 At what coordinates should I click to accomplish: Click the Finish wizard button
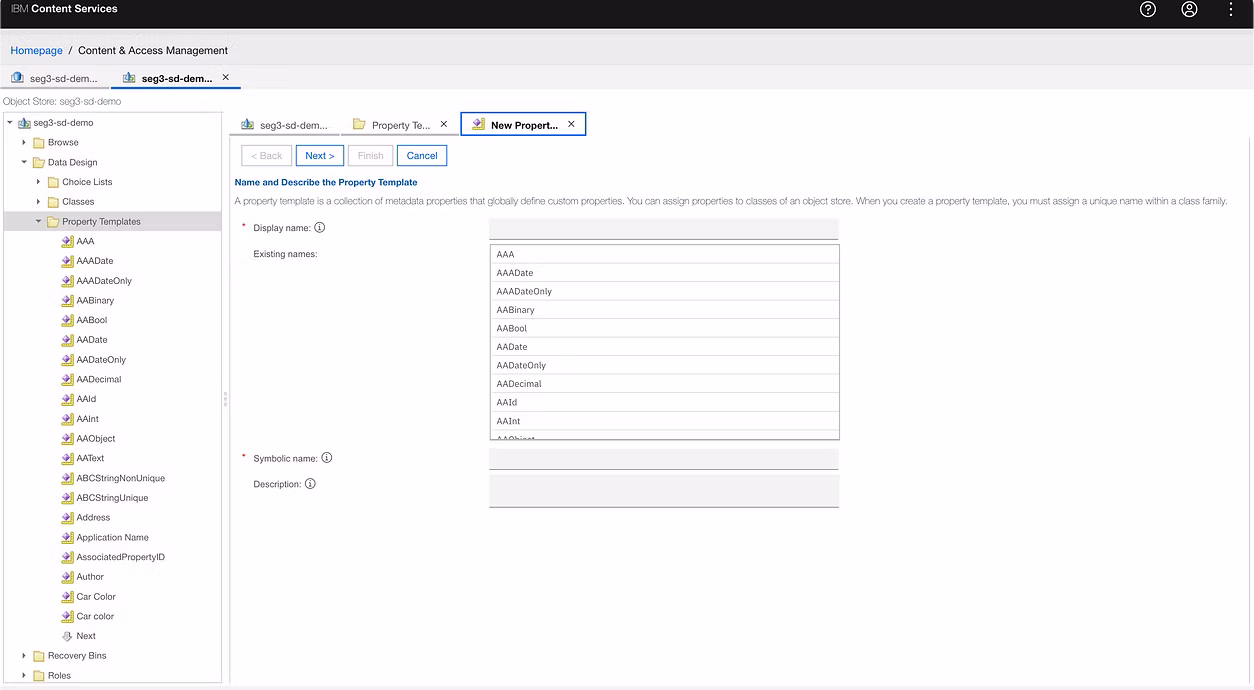(370, 156)
